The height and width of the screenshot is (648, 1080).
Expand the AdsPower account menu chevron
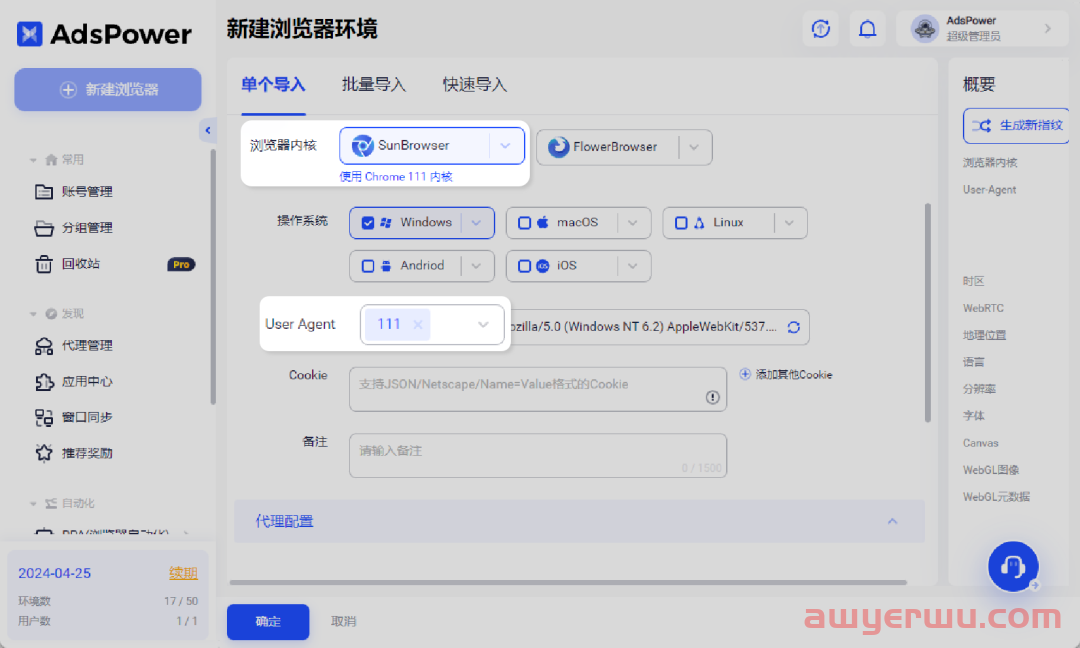tap(1048, 29)
